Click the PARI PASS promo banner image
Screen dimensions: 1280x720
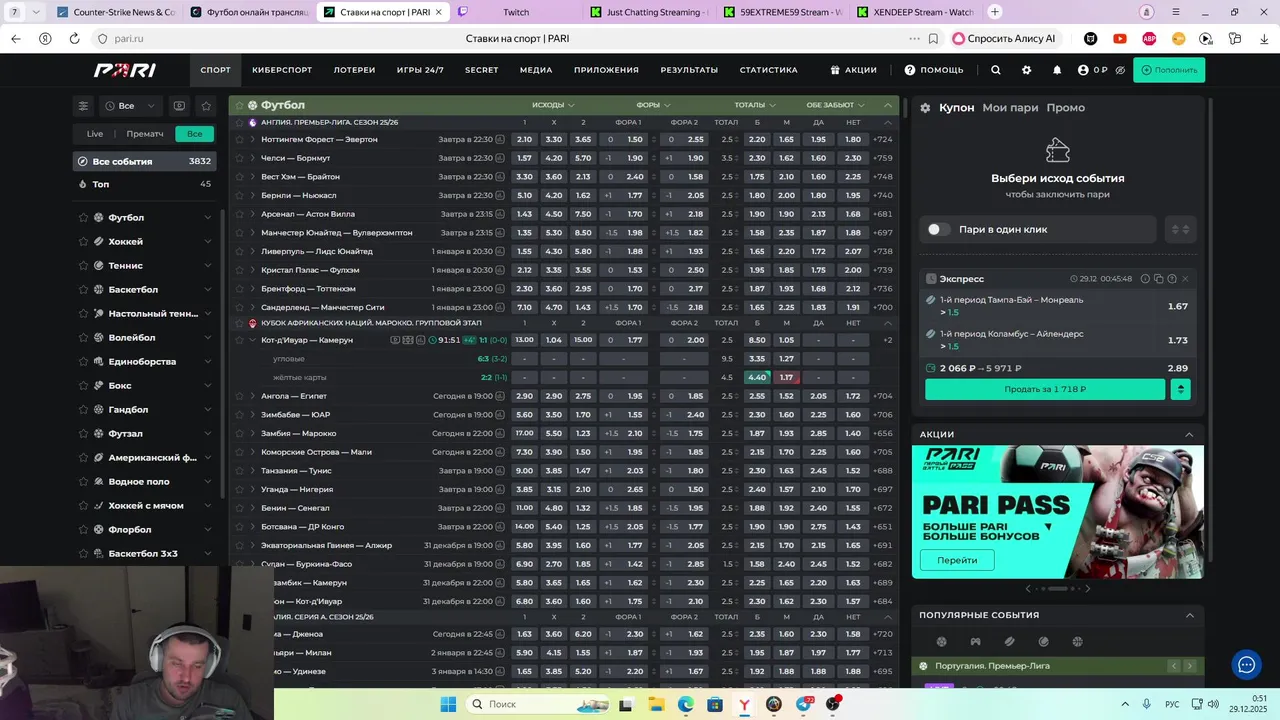pos(1057,511)
